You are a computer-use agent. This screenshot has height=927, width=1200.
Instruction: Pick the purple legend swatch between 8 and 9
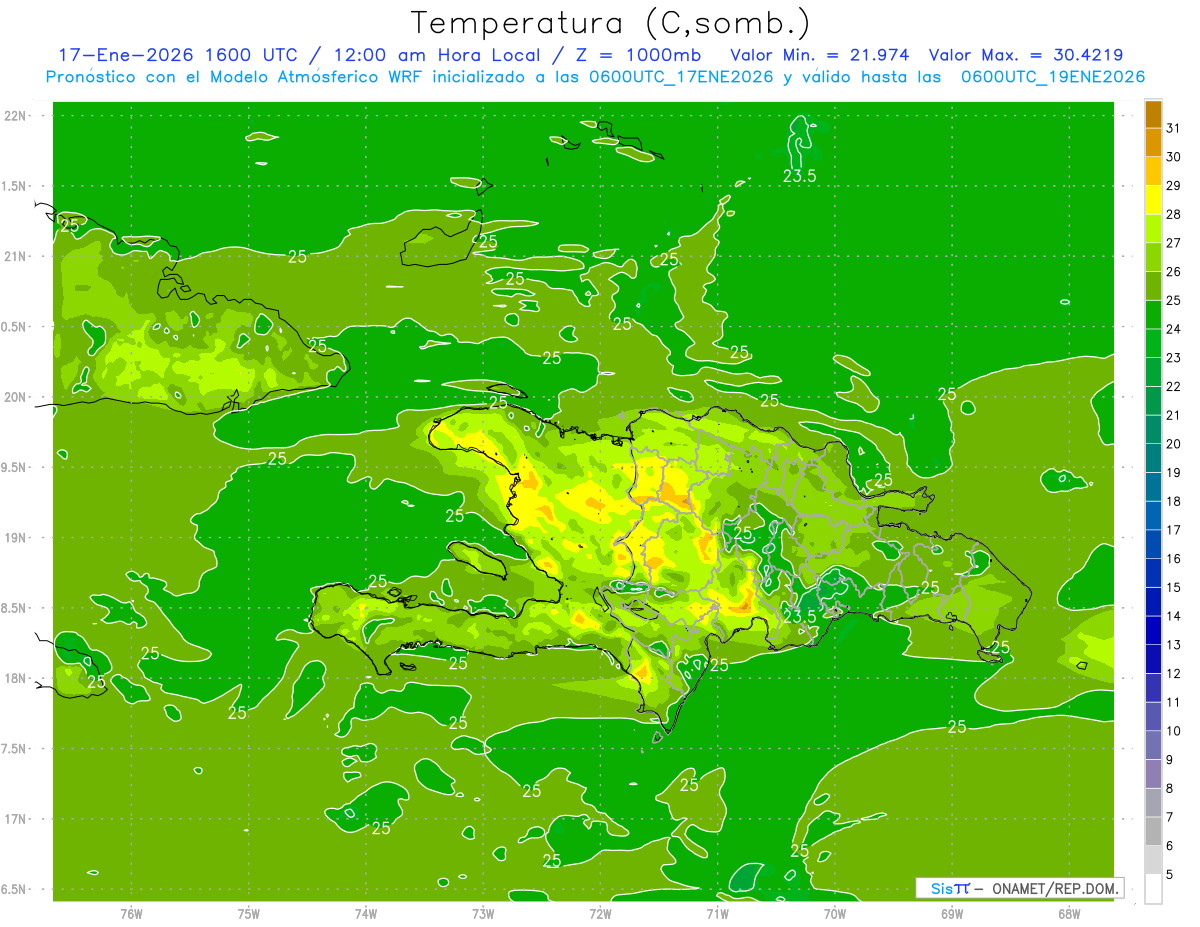1153,774
